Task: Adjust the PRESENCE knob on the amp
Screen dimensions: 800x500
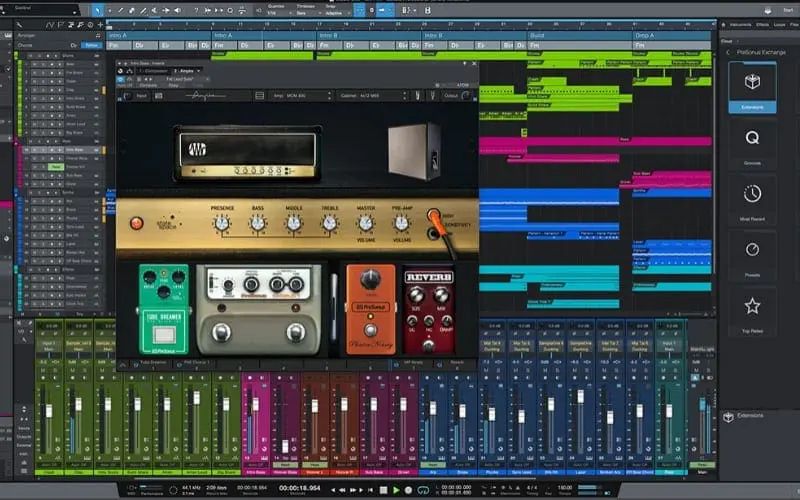Action: click(222, 223)
